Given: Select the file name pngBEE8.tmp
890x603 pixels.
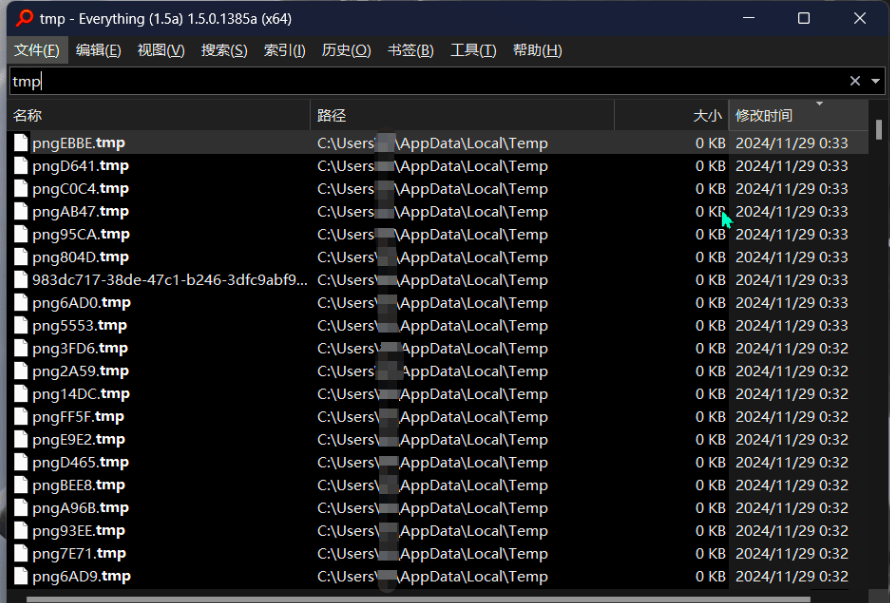Looking at the screenshot, I should coord(79,485).
